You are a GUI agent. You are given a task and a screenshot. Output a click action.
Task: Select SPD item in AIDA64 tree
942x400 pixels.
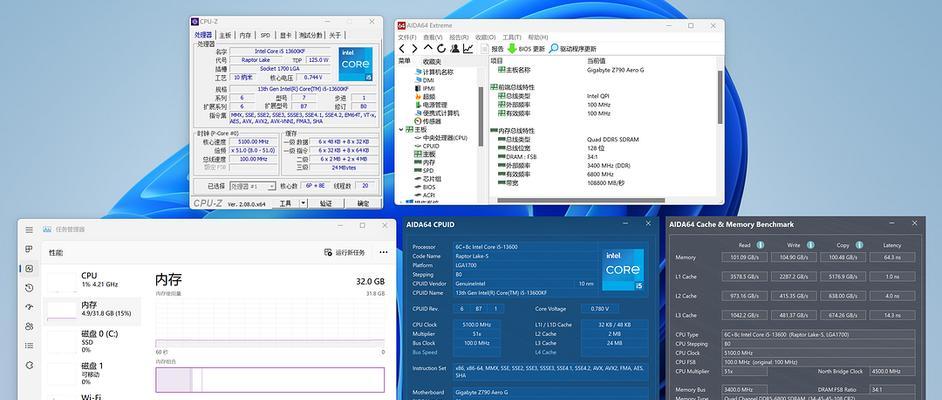(x=424, y=171)
